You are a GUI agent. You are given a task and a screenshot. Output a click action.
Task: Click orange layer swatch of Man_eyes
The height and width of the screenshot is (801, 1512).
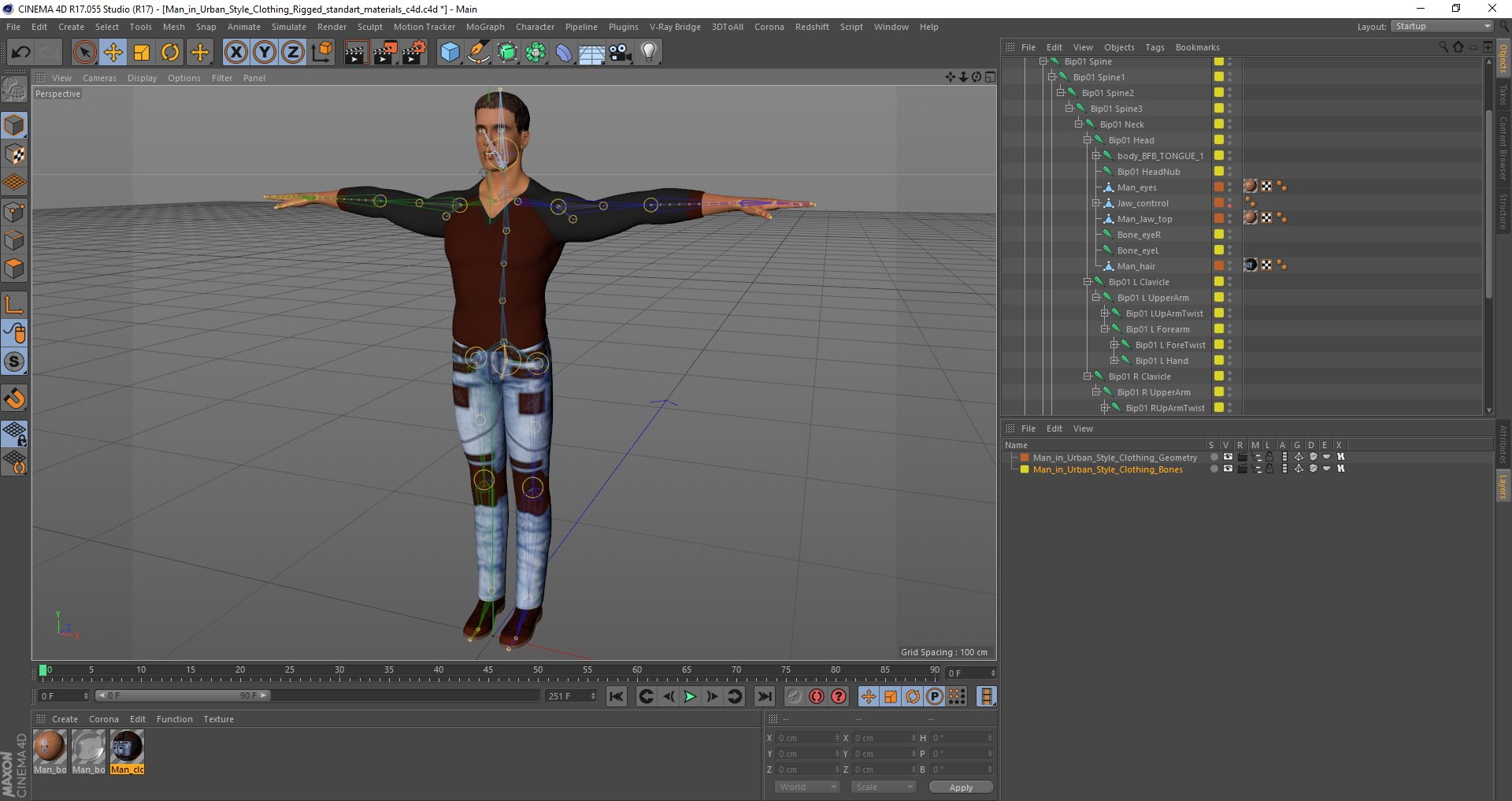click(1218, 187)
